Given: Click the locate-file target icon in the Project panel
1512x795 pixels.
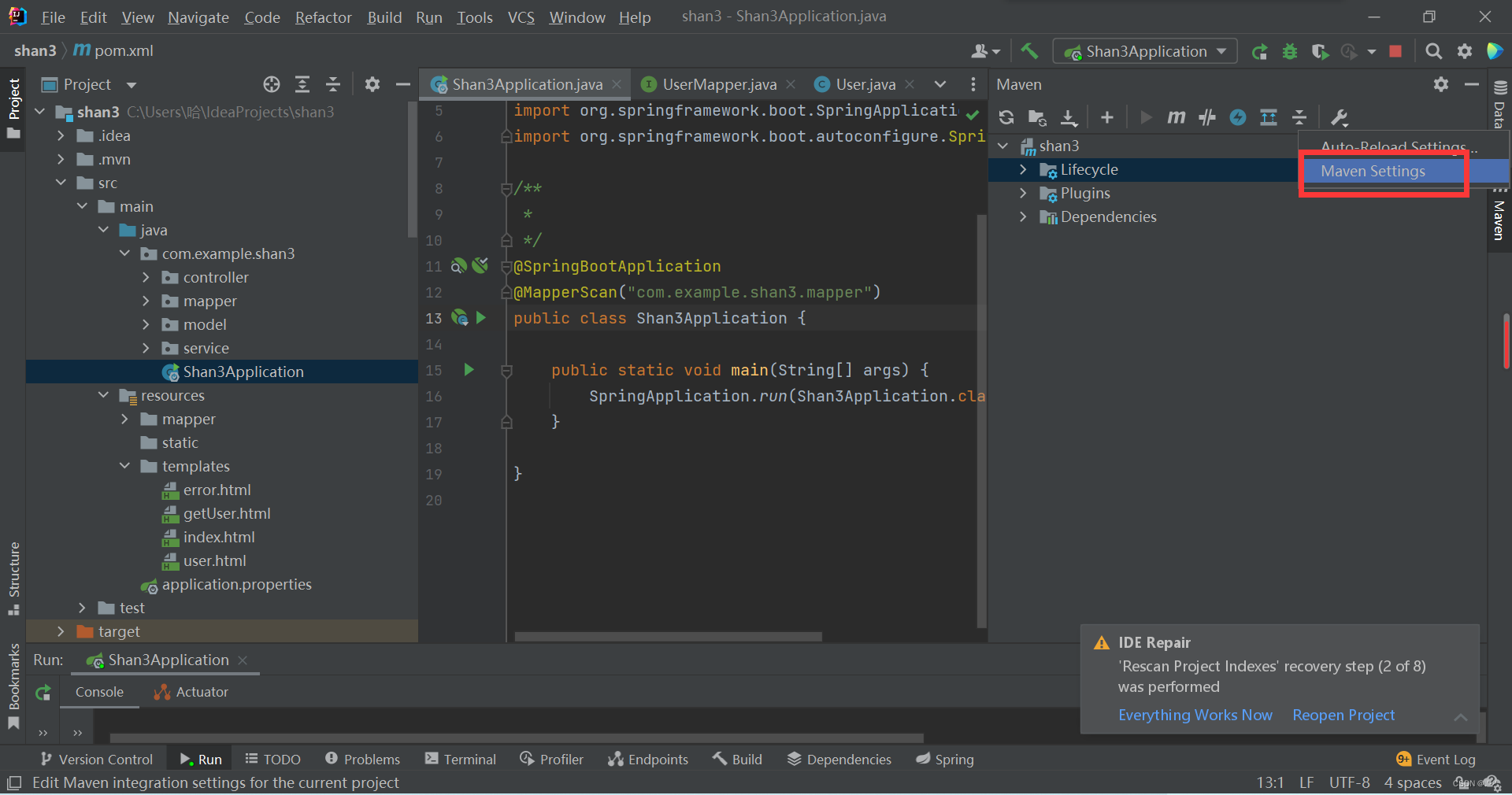Looking at the screenshot, I should click(x=272, y=84).
